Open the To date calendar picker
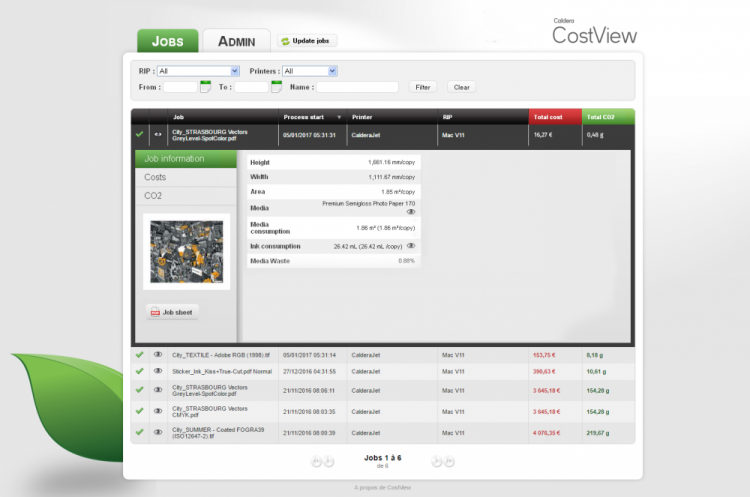 pos(277,87)
